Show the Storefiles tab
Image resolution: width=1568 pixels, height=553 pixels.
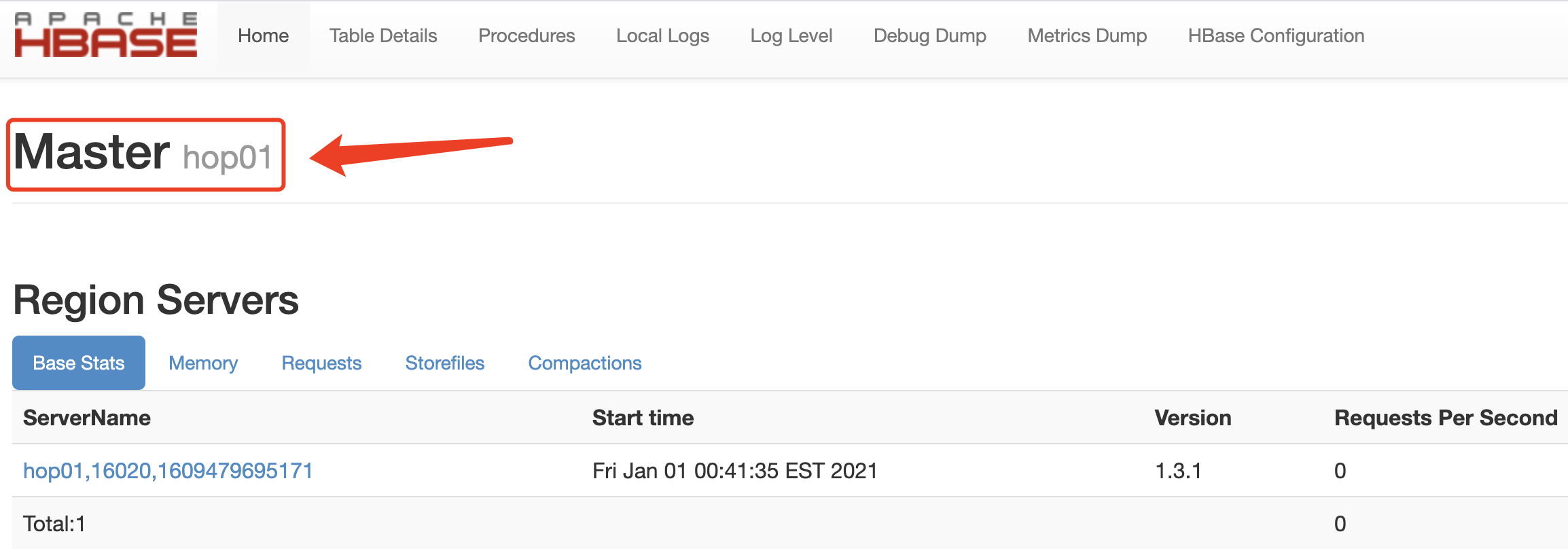point(445,363)
